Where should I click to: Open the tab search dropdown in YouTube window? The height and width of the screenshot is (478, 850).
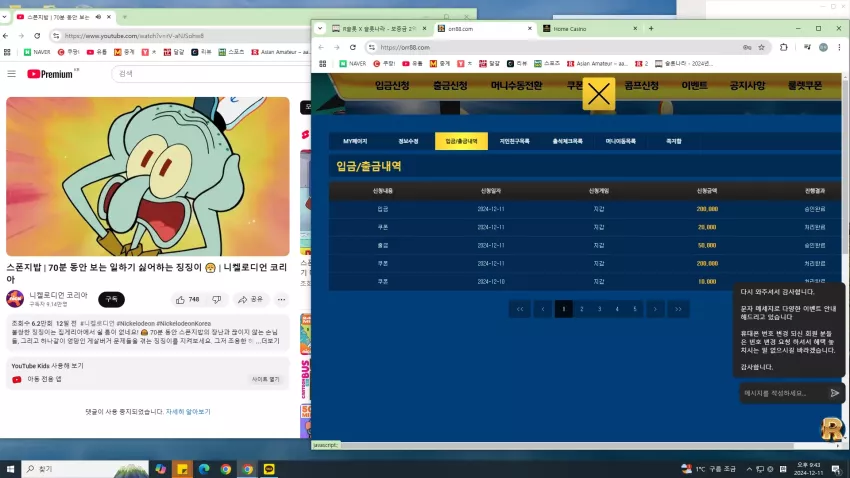[x=4, y=17]
